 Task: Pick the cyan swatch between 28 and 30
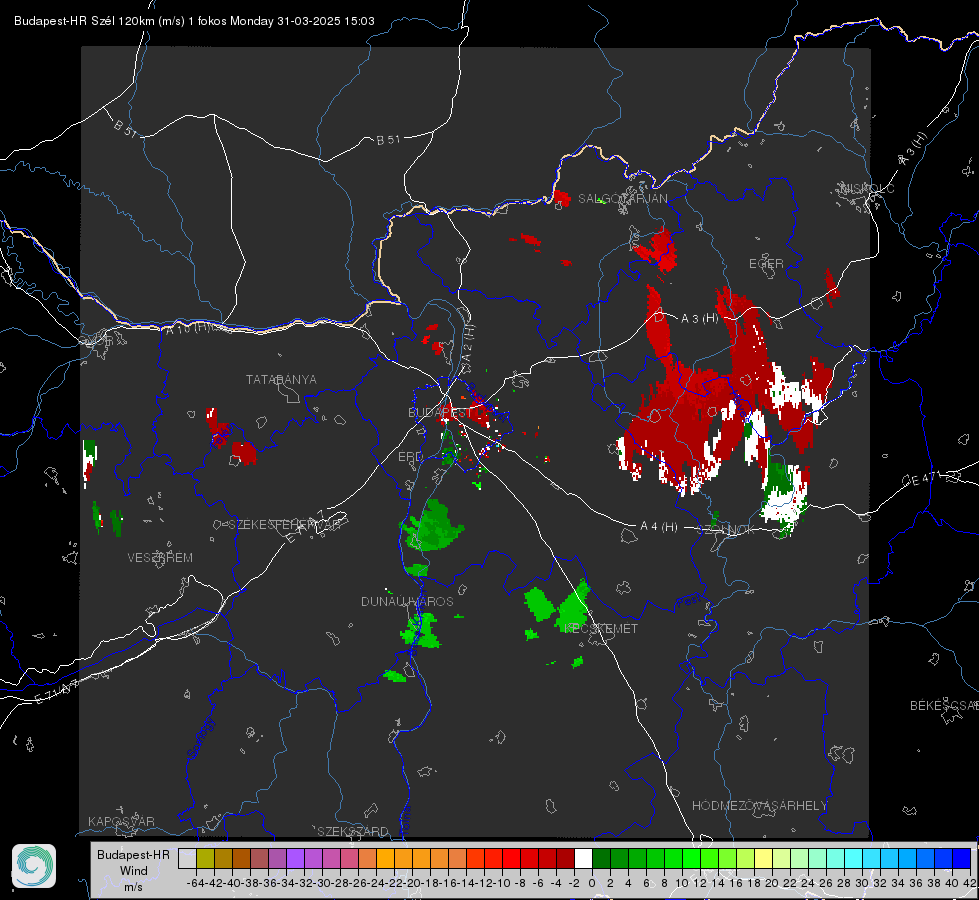click(x=854, y=858)
